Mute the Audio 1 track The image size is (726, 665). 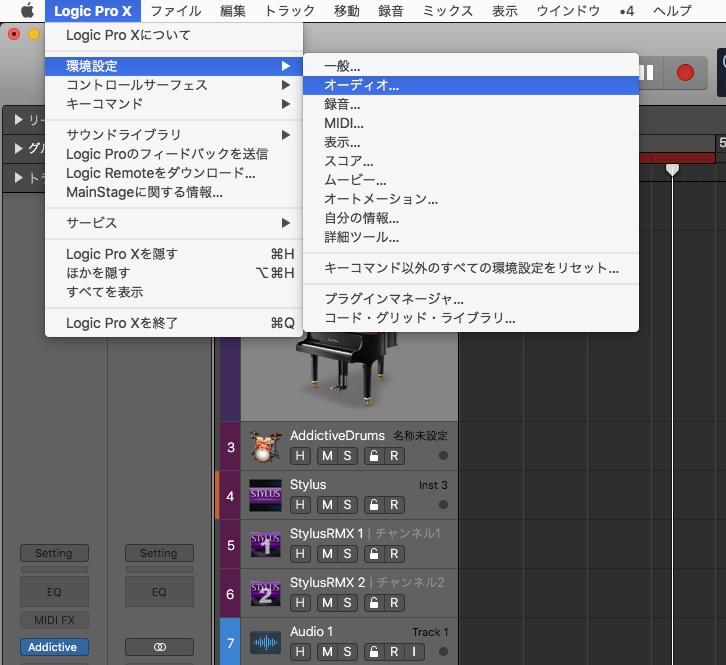pyautogui.click(x=327, y=652)
